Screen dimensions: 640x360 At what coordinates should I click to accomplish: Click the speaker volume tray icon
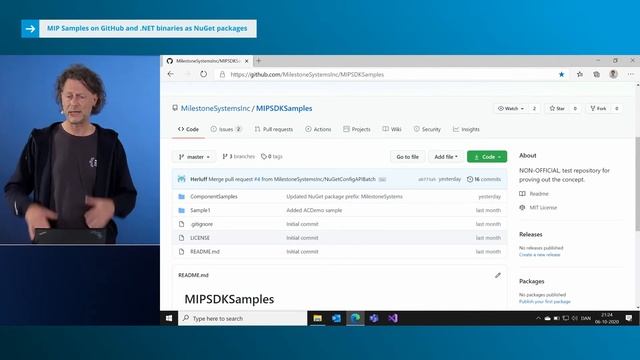tap(575, 318)
